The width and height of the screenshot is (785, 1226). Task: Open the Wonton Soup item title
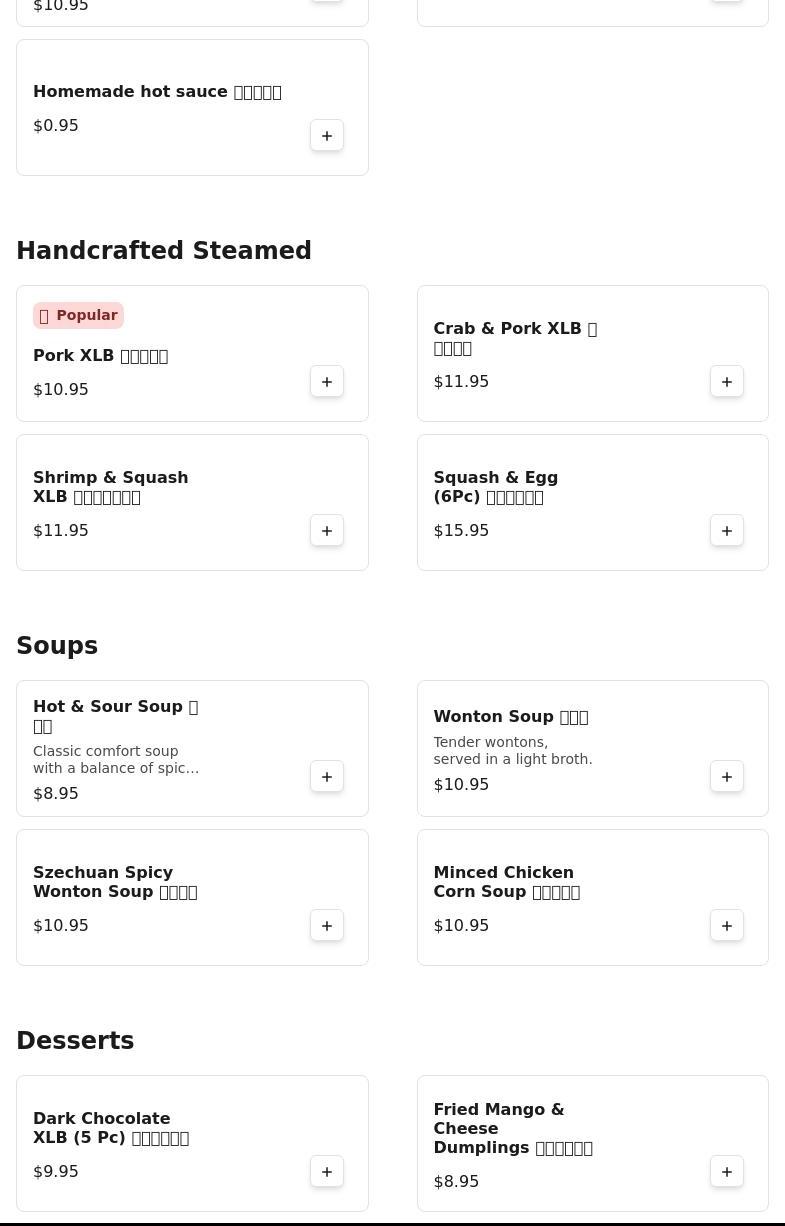(510, 717)
